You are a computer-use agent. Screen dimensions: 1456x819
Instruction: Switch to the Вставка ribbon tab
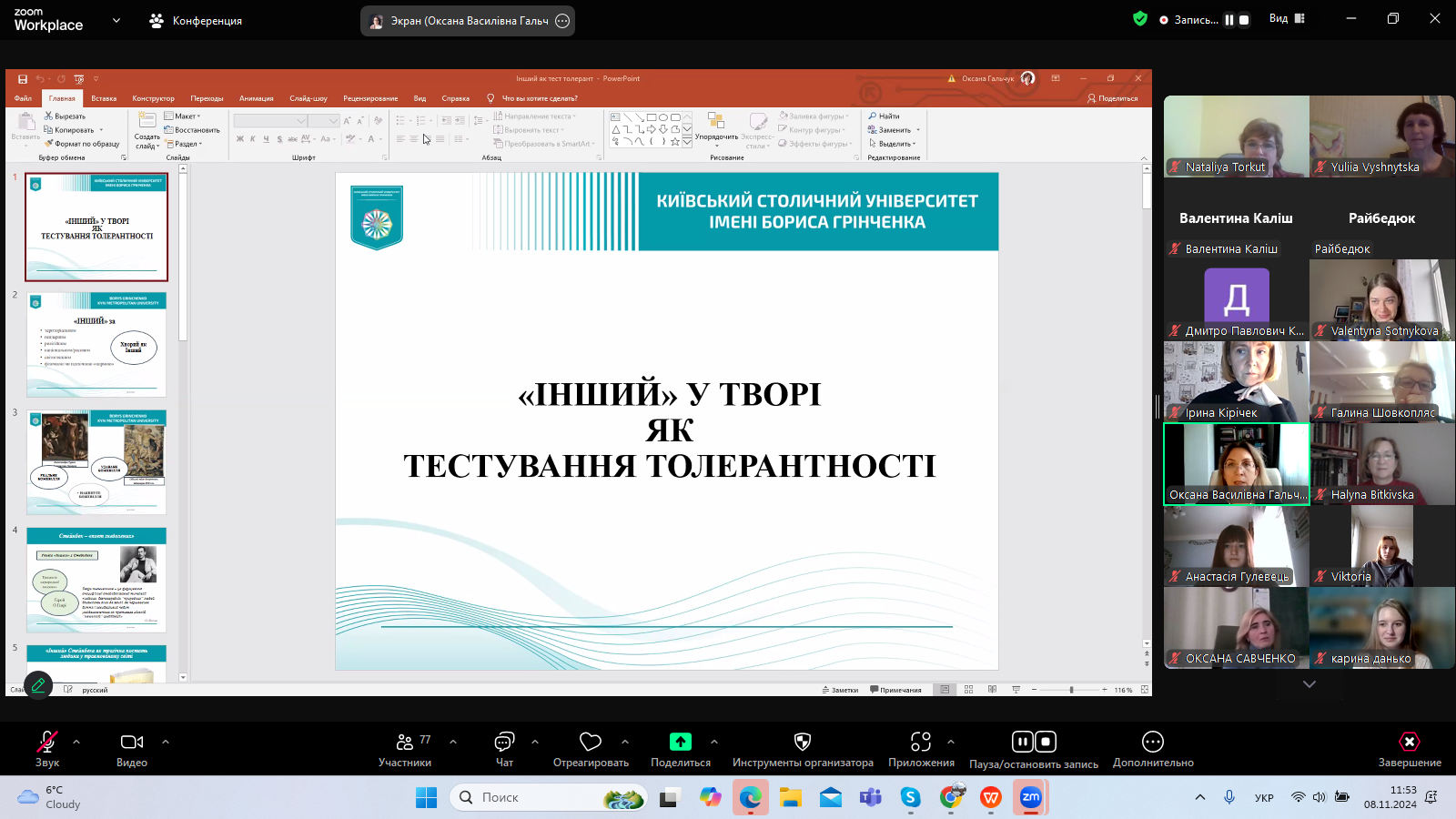pos(104,98)
